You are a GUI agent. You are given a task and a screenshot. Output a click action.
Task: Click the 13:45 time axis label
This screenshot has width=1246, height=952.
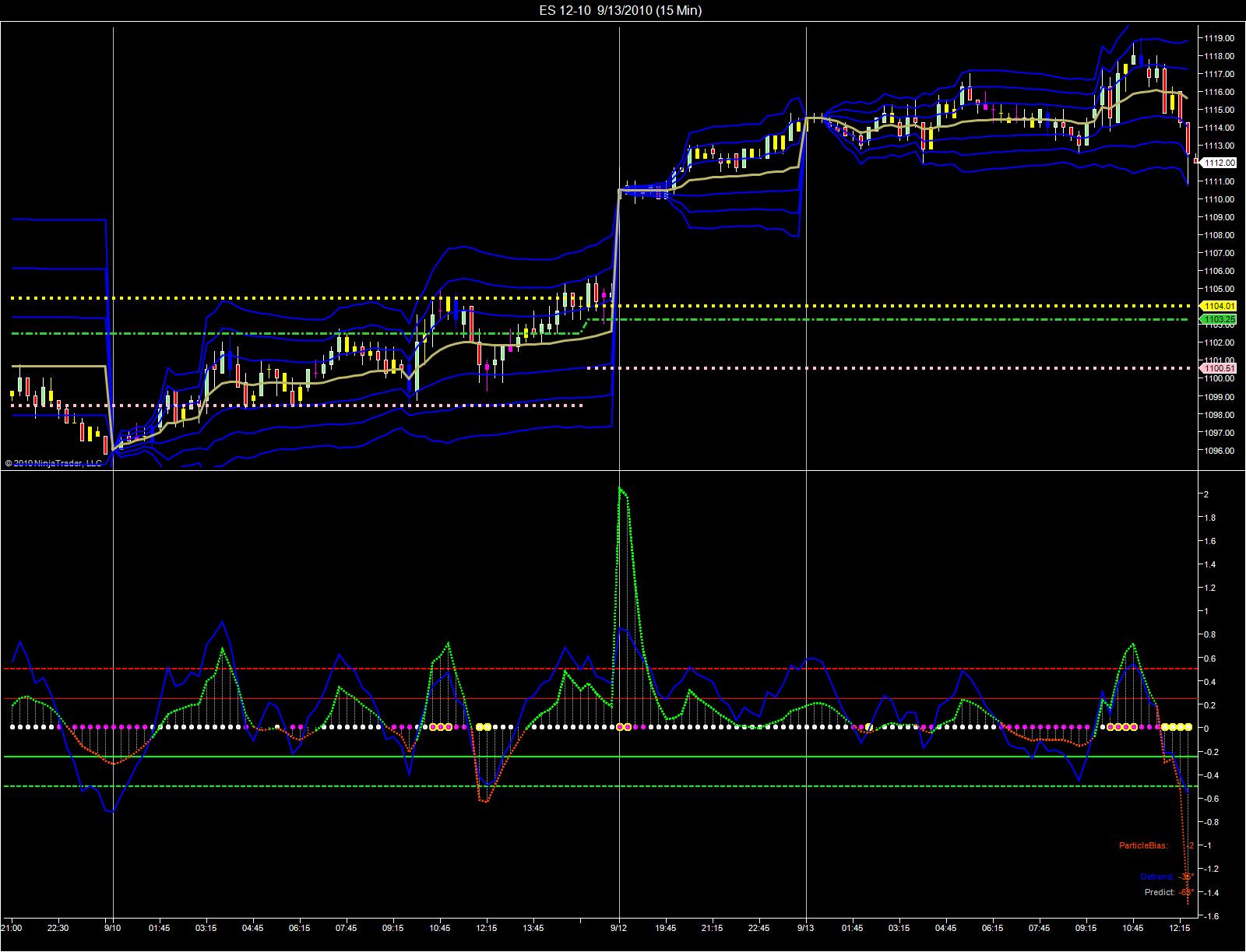point(533,929)
